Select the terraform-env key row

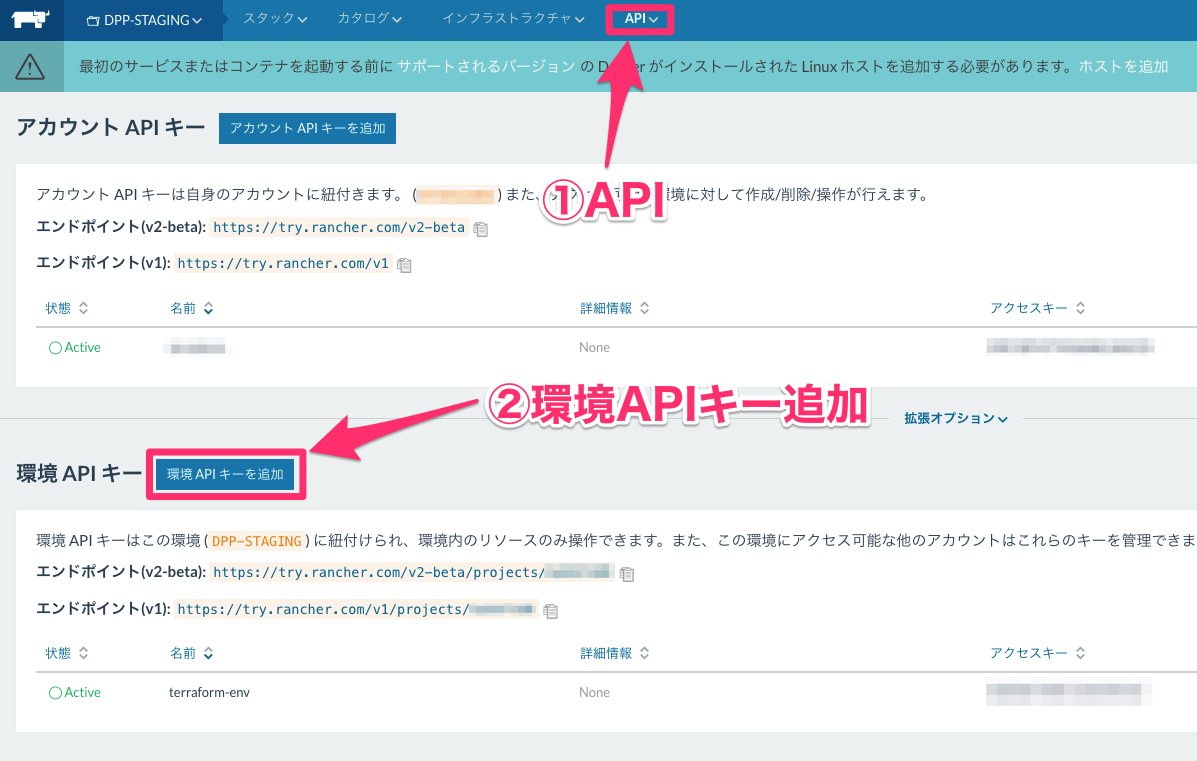[209, 692]
